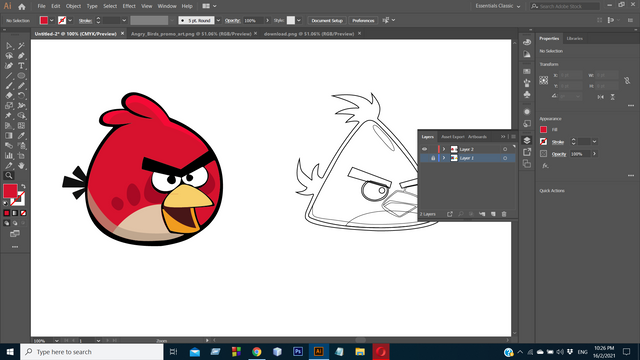The width and height of the screenshot is (640, 360).
Task: Create new layer in Layers panel
Action: point(493,214)
